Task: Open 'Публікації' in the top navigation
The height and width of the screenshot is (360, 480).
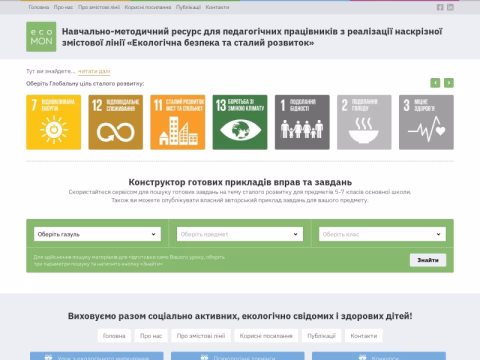Action: click(x=188, y=7)
